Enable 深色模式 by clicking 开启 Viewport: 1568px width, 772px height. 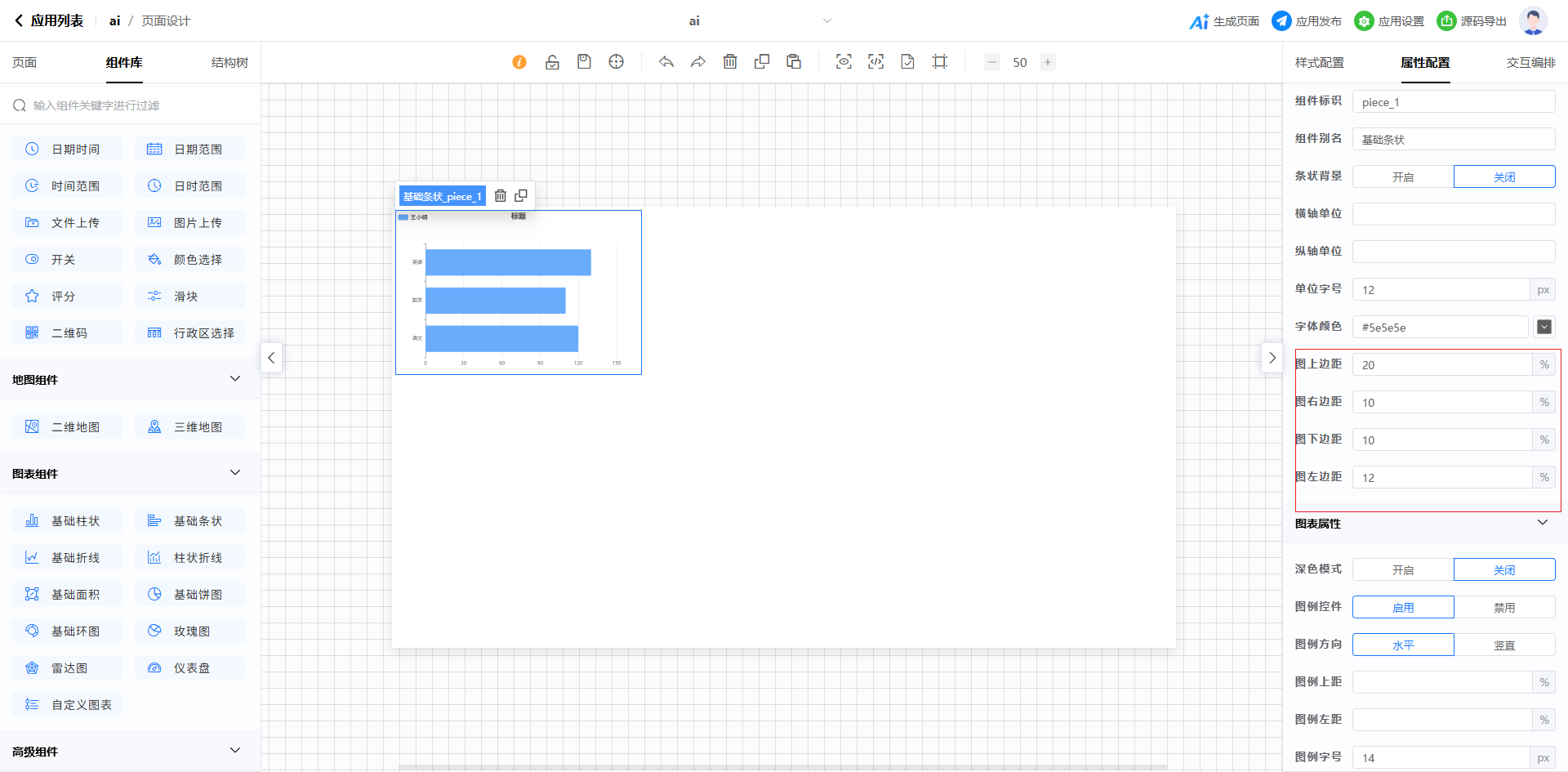tap(1402, 569)
